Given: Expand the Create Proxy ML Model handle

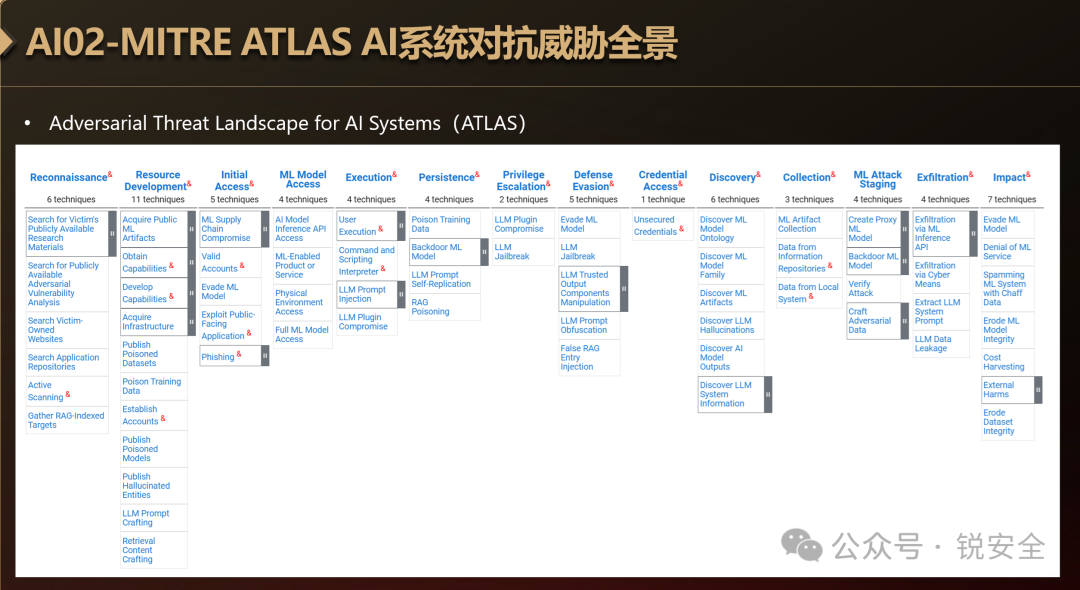Looking at the screenshot, I should (904, 229).
